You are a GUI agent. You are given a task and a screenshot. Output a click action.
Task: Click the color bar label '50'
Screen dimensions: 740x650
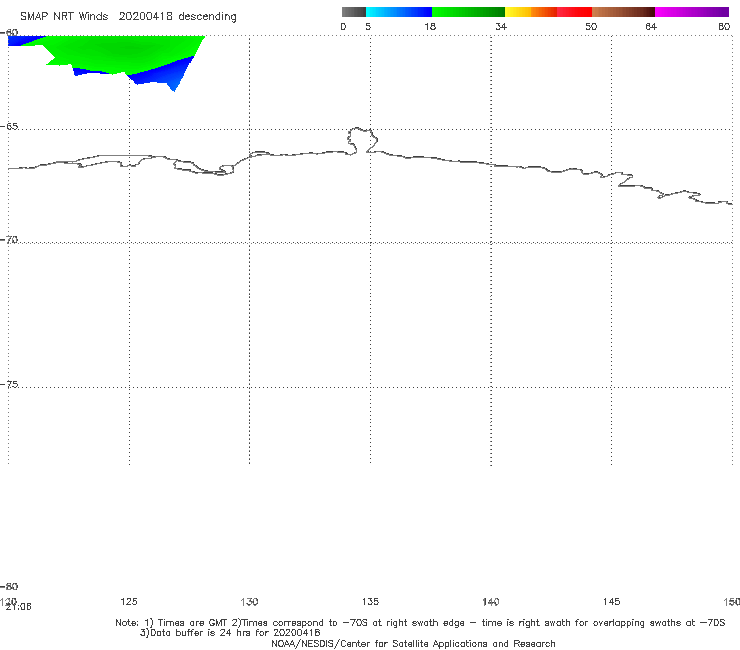[591, 26]
